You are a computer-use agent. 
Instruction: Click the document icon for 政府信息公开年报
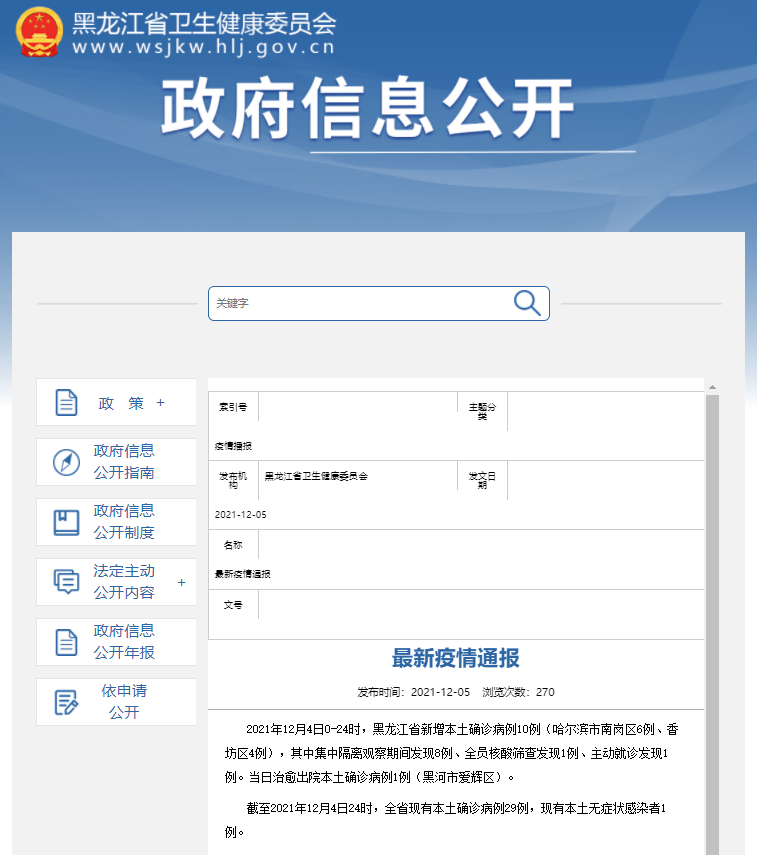coord(66,642)
